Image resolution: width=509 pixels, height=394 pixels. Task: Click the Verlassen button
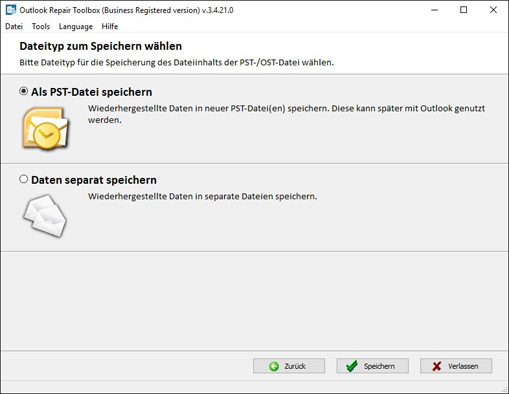pyautogui.click(x=456, y=366)
